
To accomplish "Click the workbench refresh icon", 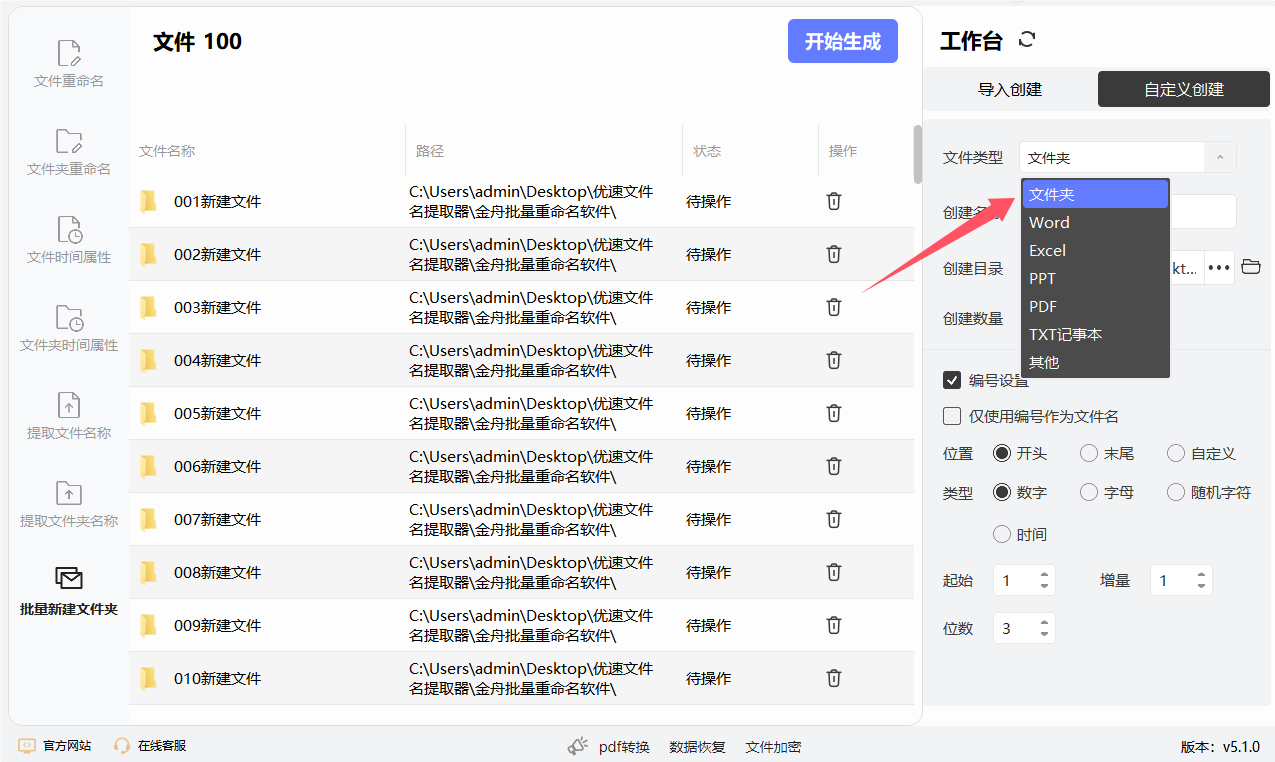I will tap(1027, 40).
